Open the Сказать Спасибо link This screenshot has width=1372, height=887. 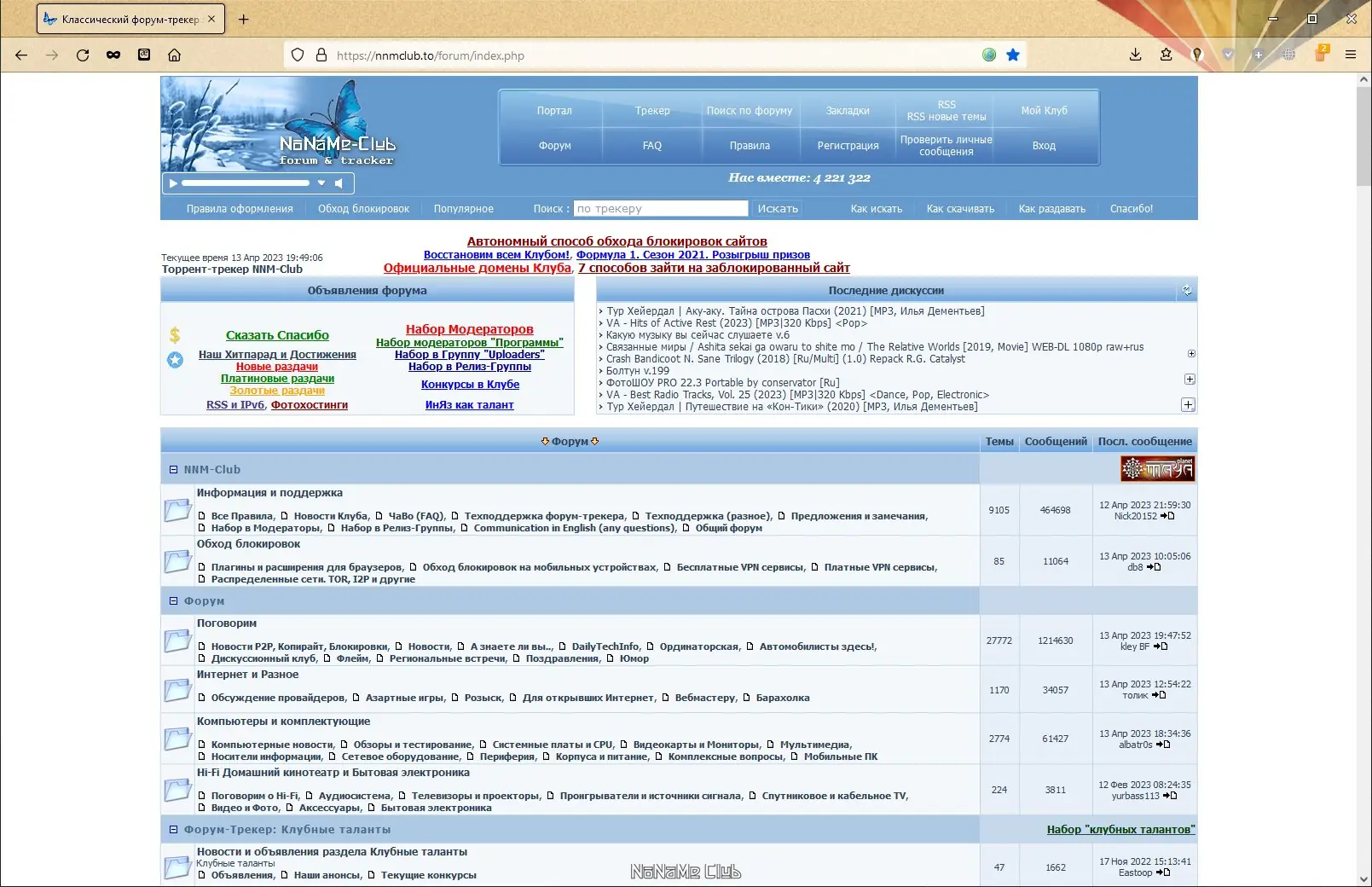[277, 336]
